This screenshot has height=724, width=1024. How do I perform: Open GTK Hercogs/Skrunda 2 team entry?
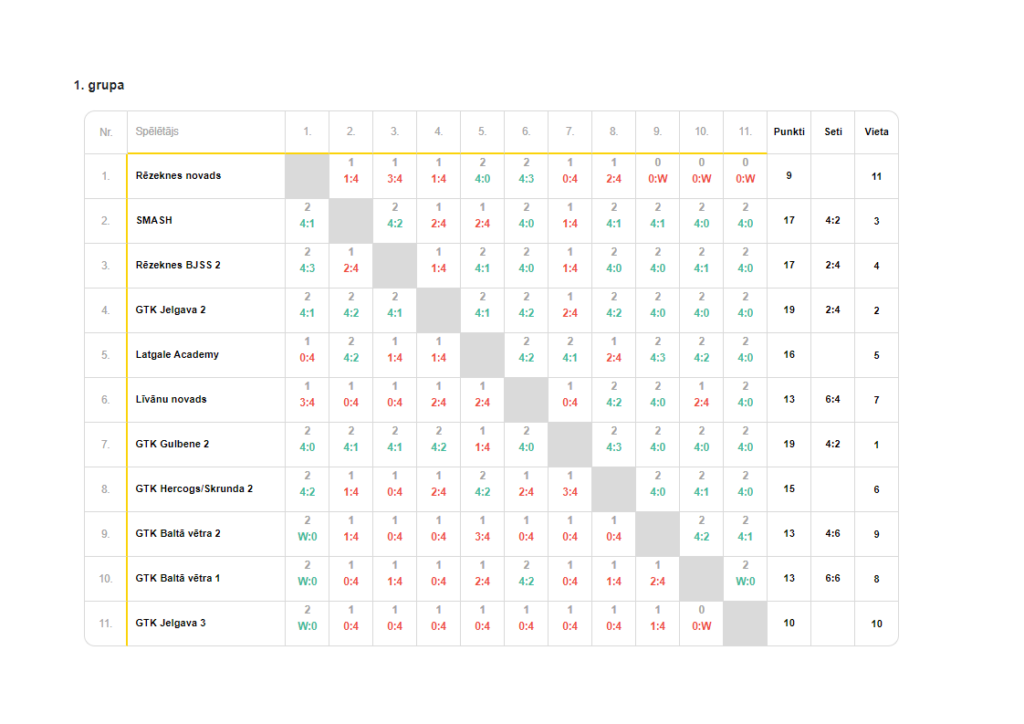194,489
